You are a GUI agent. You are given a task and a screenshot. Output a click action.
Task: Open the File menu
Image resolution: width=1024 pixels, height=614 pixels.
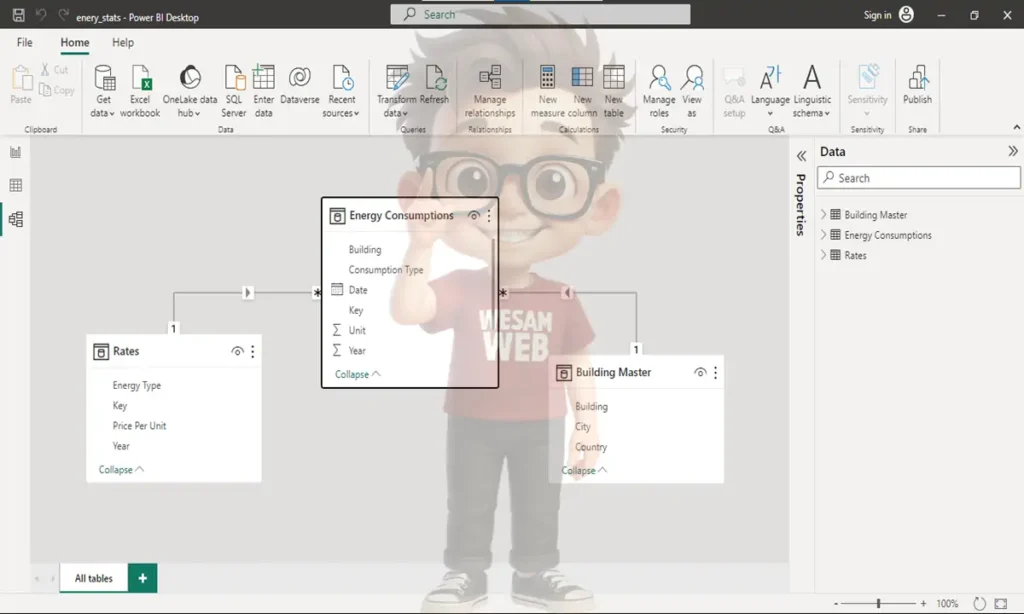[x=25, y=43]
